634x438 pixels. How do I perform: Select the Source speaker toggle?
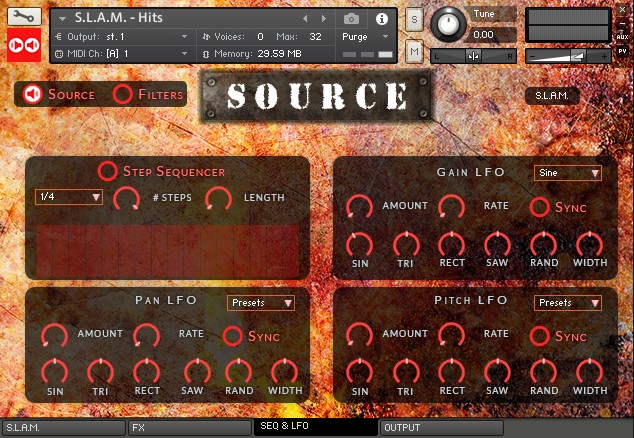pos(33,94)
